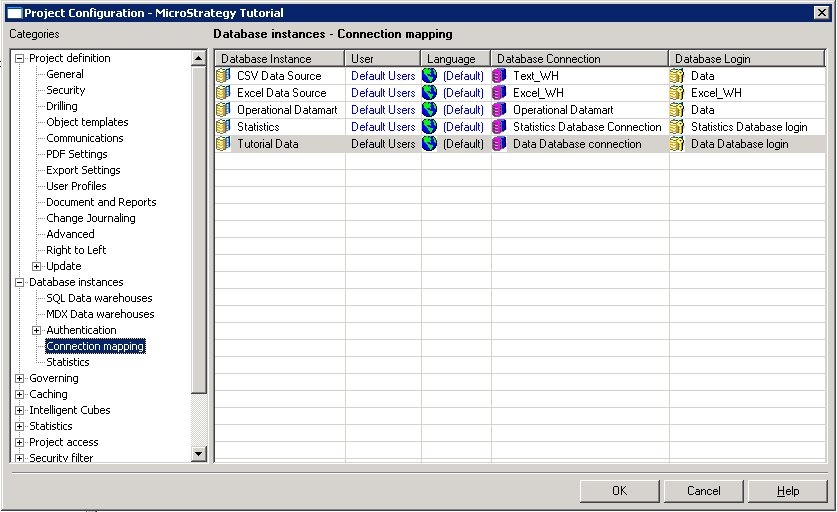837x512 pixels.
Task: Click the globe icon in Excel Data Source row
Action: pyautogui.click(x=429, y=93)
